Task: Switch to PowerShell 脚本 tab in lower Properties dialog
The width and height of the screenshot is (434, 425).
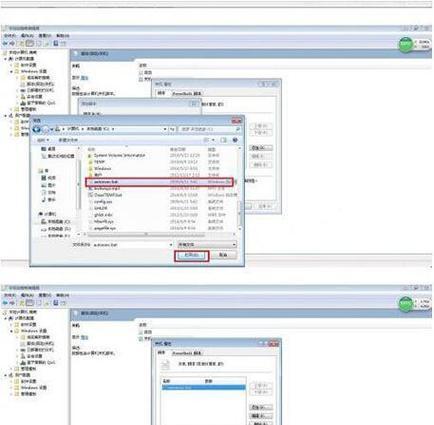Action: [187, 353]
